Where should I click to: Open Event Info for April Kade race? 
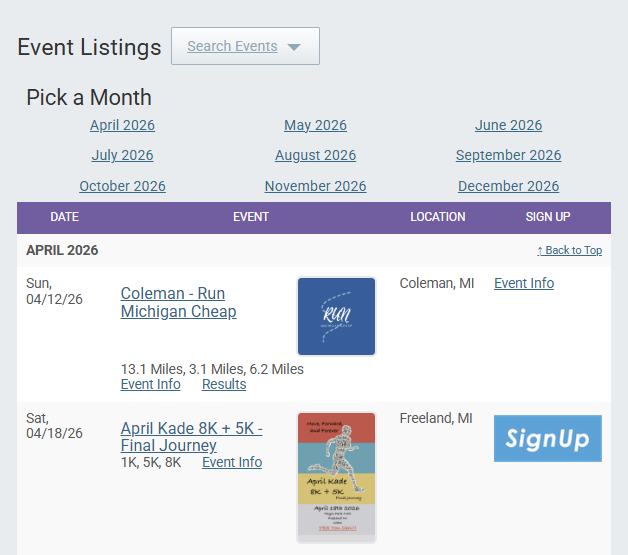pos(232,462)
